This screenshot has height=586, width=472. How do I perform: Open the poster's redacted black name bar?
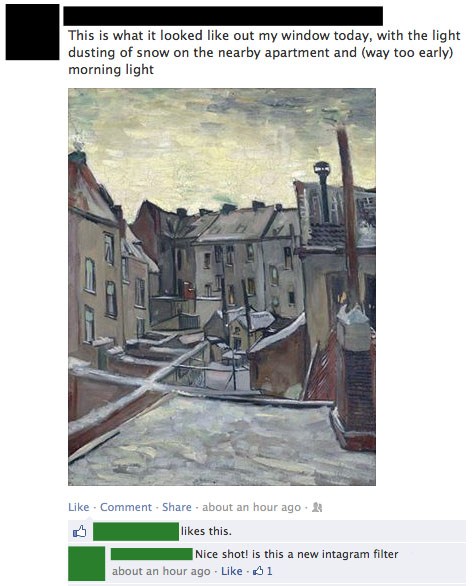(223, 16)
